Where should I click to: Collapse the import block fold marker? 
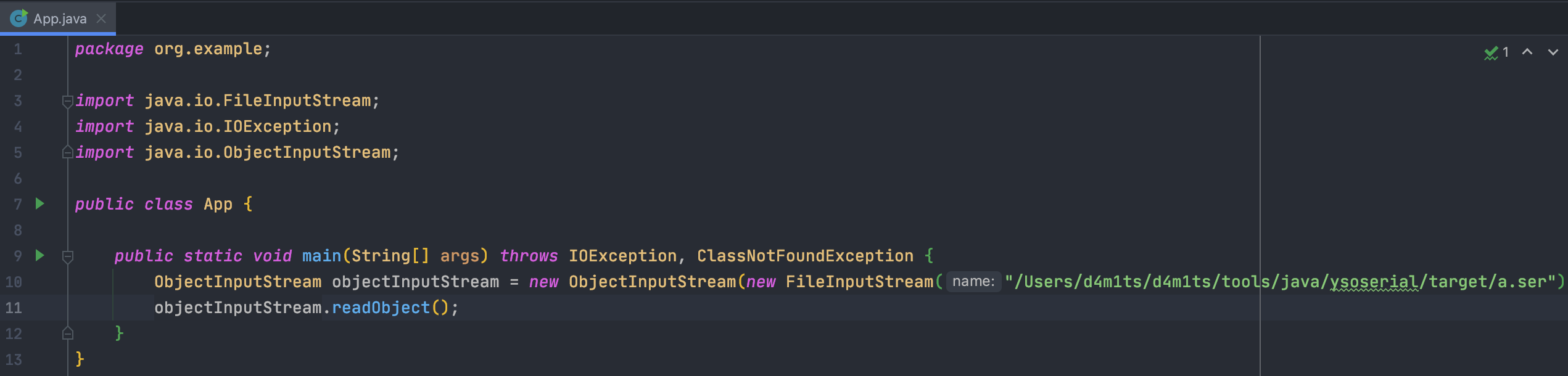coord(68,101)
